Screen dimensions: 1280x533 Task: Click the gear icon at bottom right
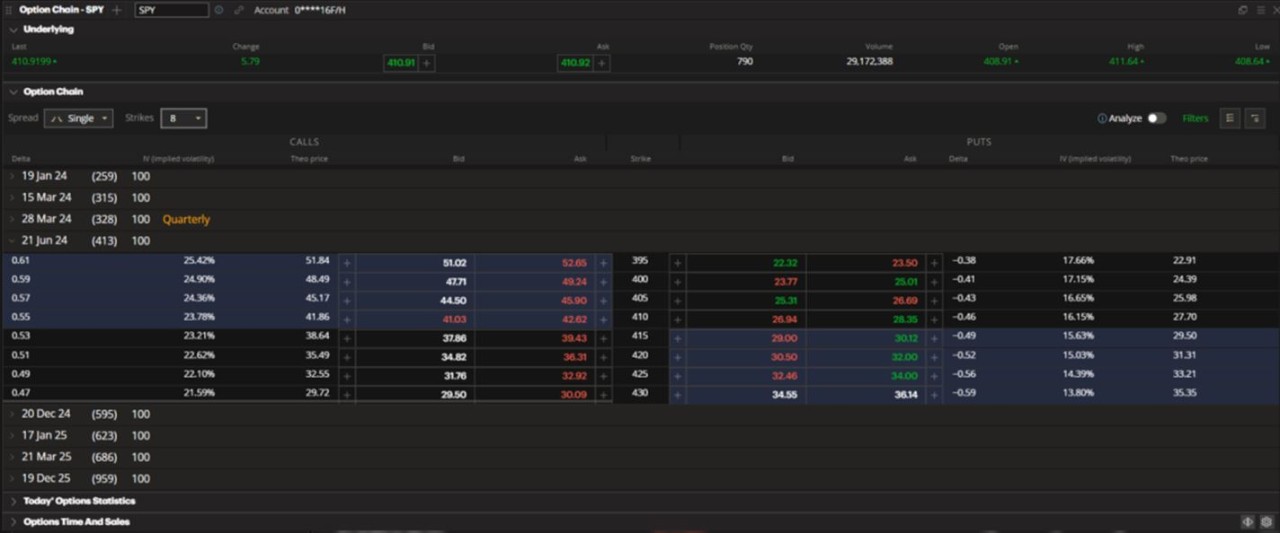pos(1266,522)
